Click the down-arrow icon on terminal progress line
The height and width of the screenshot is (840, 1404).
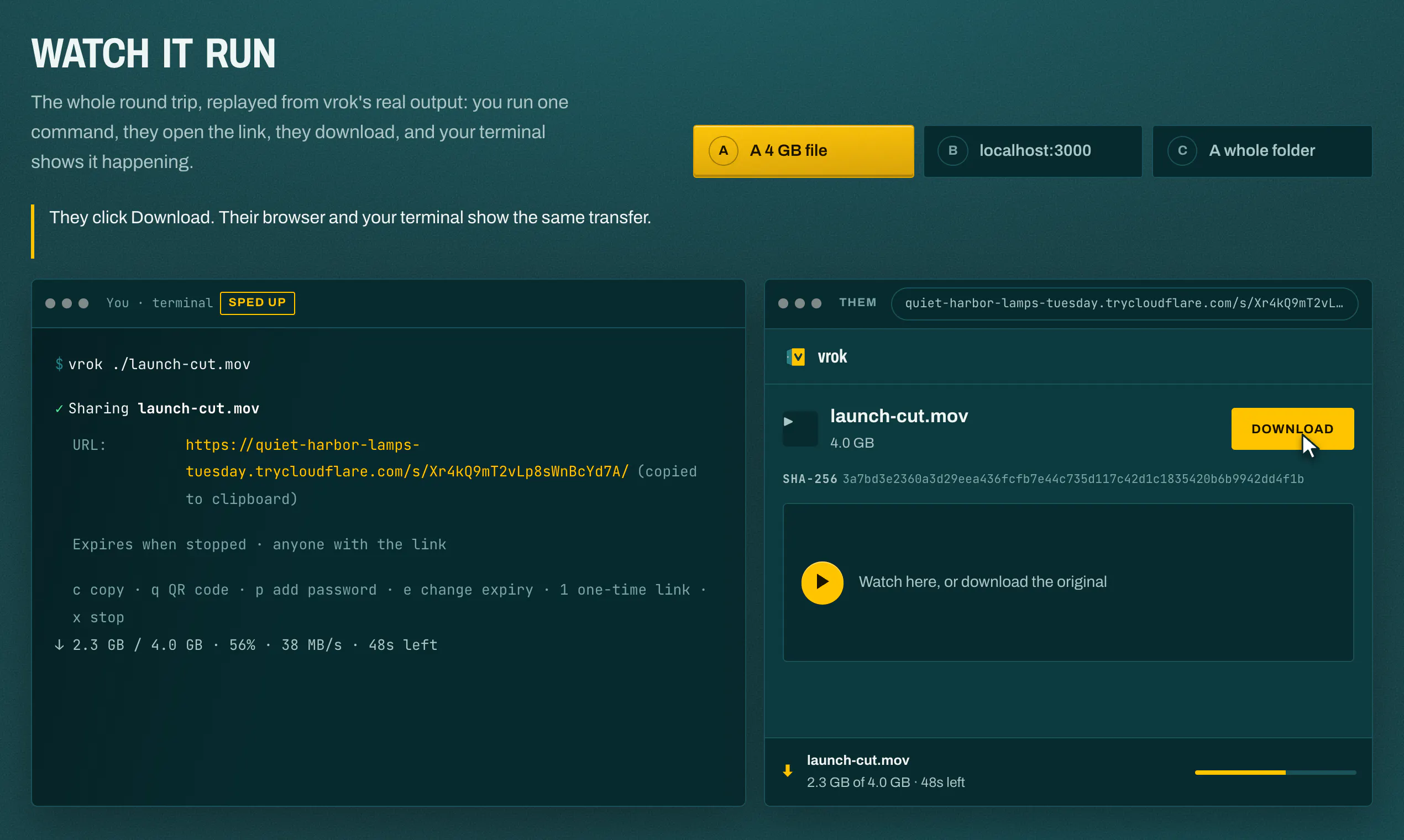coord(59,645)
